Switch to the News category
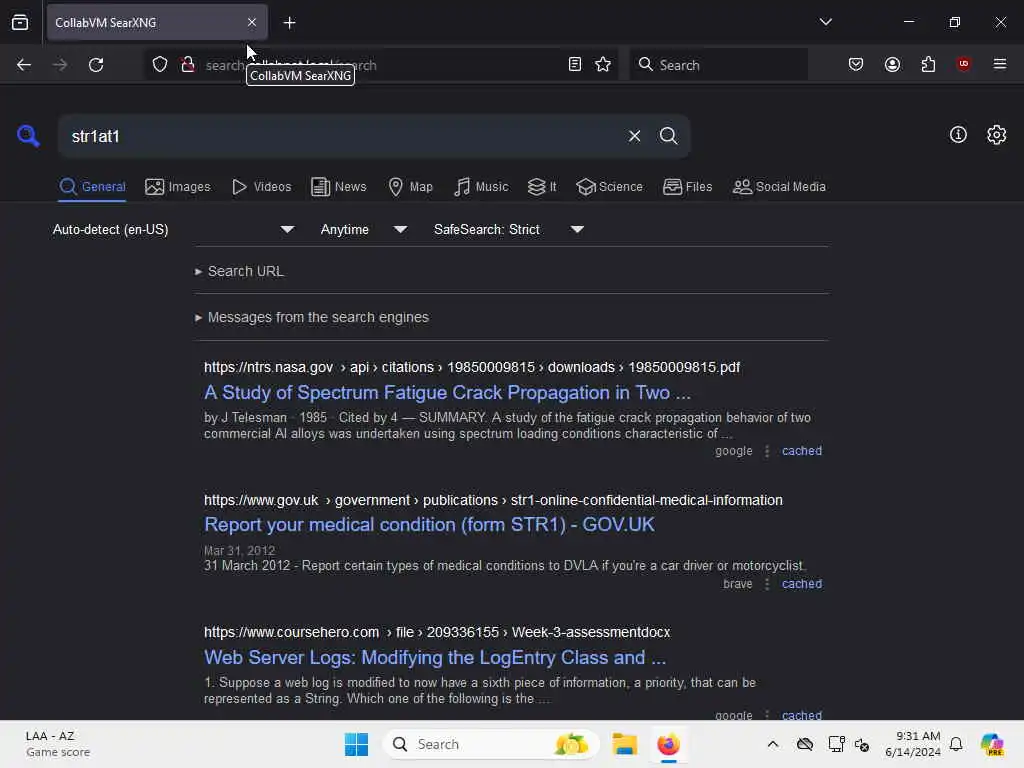This screenshot has width=1024, height=768. click(338, 187)
